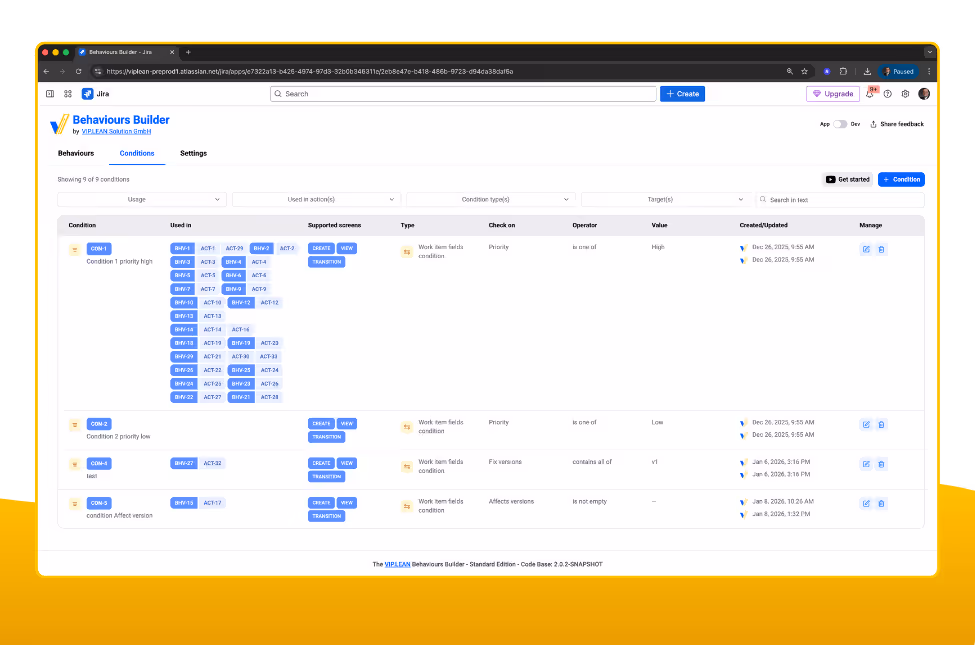Open Jira notifications bell
The width and height of the screenshot is (975, 645).
point(870,94)
